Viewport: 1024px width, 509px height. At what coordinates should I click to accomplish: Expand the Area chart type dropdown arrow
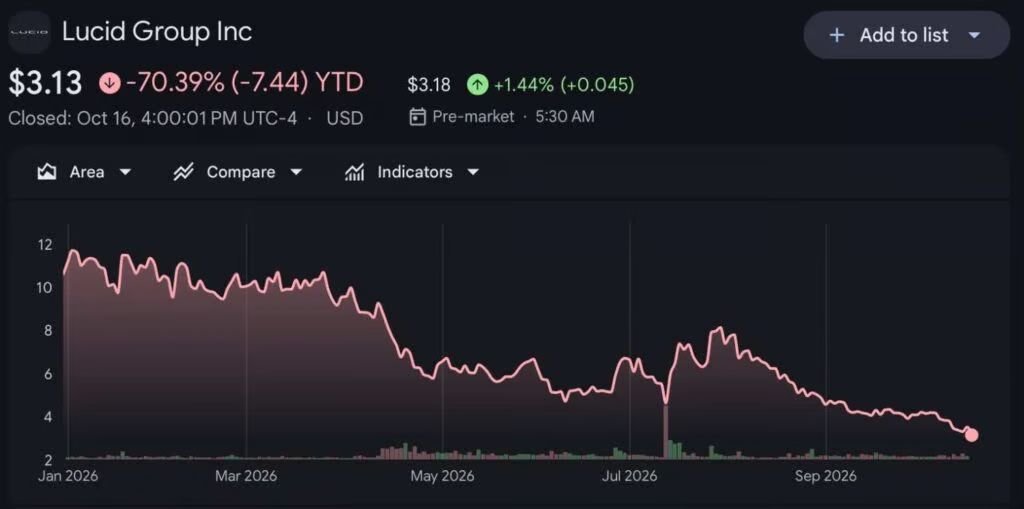[125, 172]
